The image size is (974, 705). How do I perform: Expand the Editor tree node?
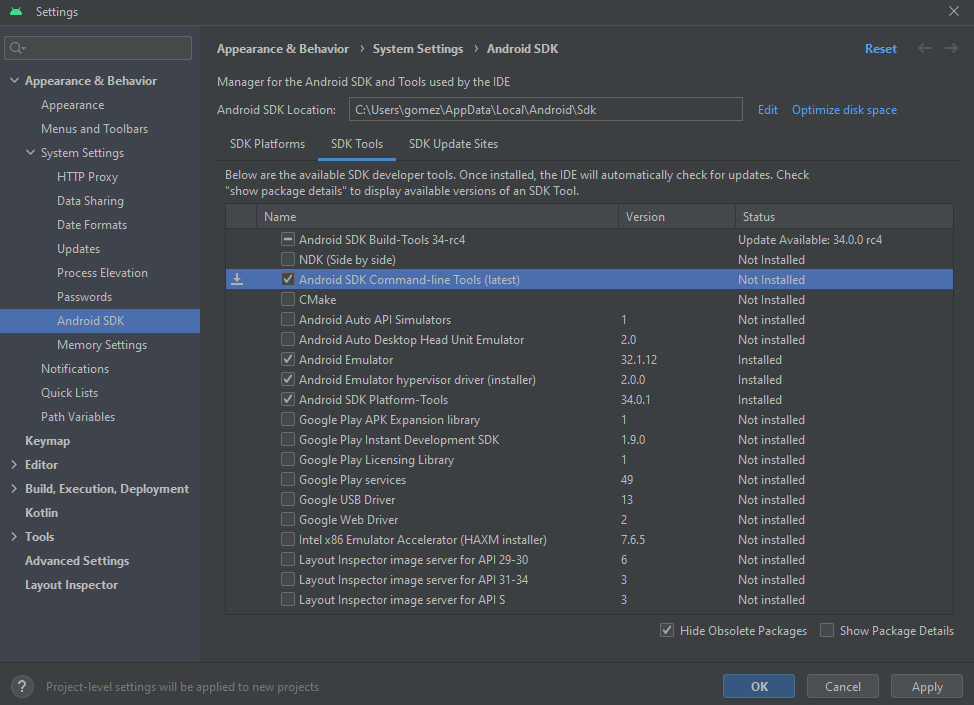pyautogui.click(x=14, y=465)
